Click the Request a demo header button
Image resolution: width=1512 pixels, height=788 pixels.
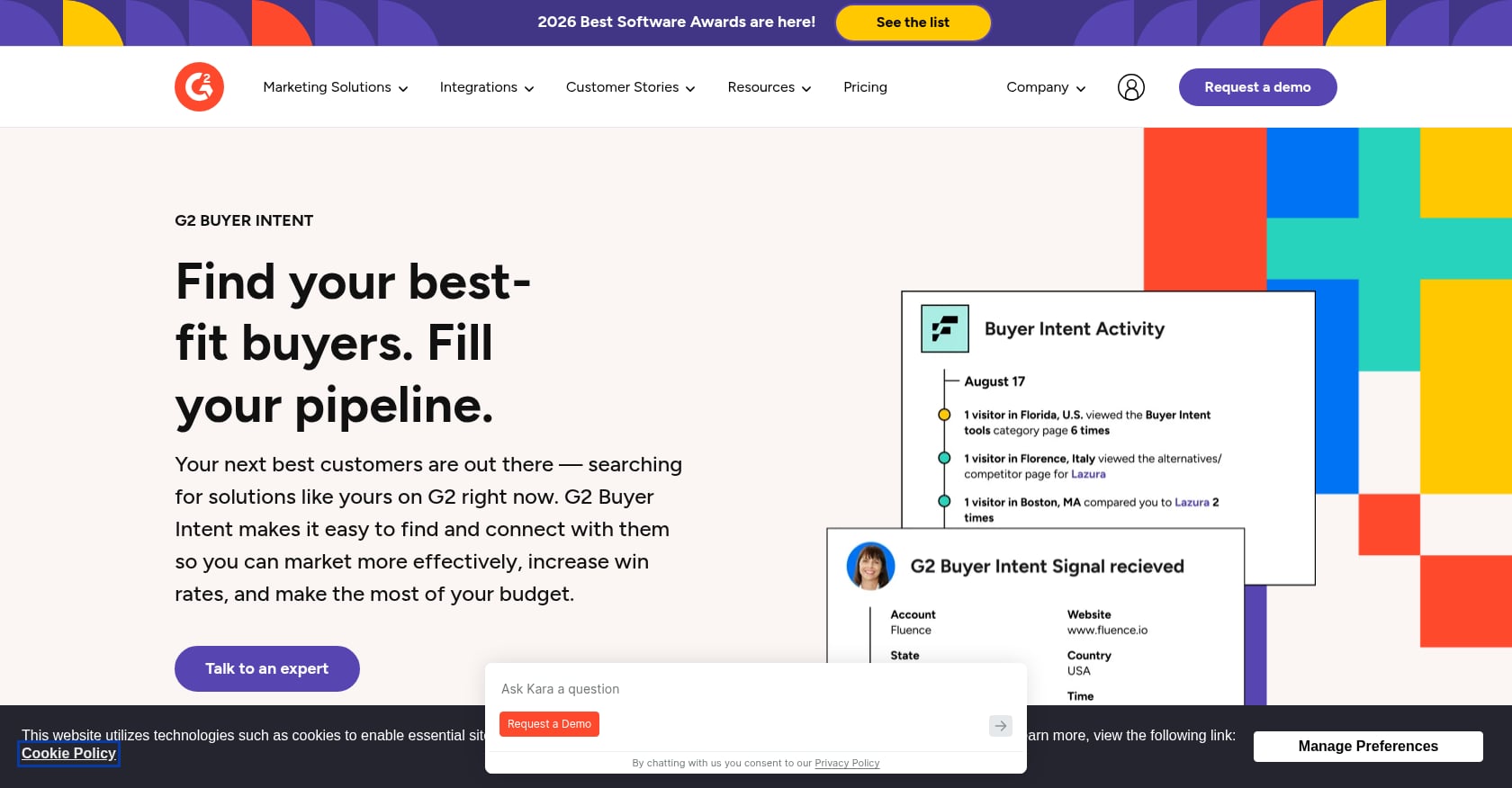click(1257, 87)
